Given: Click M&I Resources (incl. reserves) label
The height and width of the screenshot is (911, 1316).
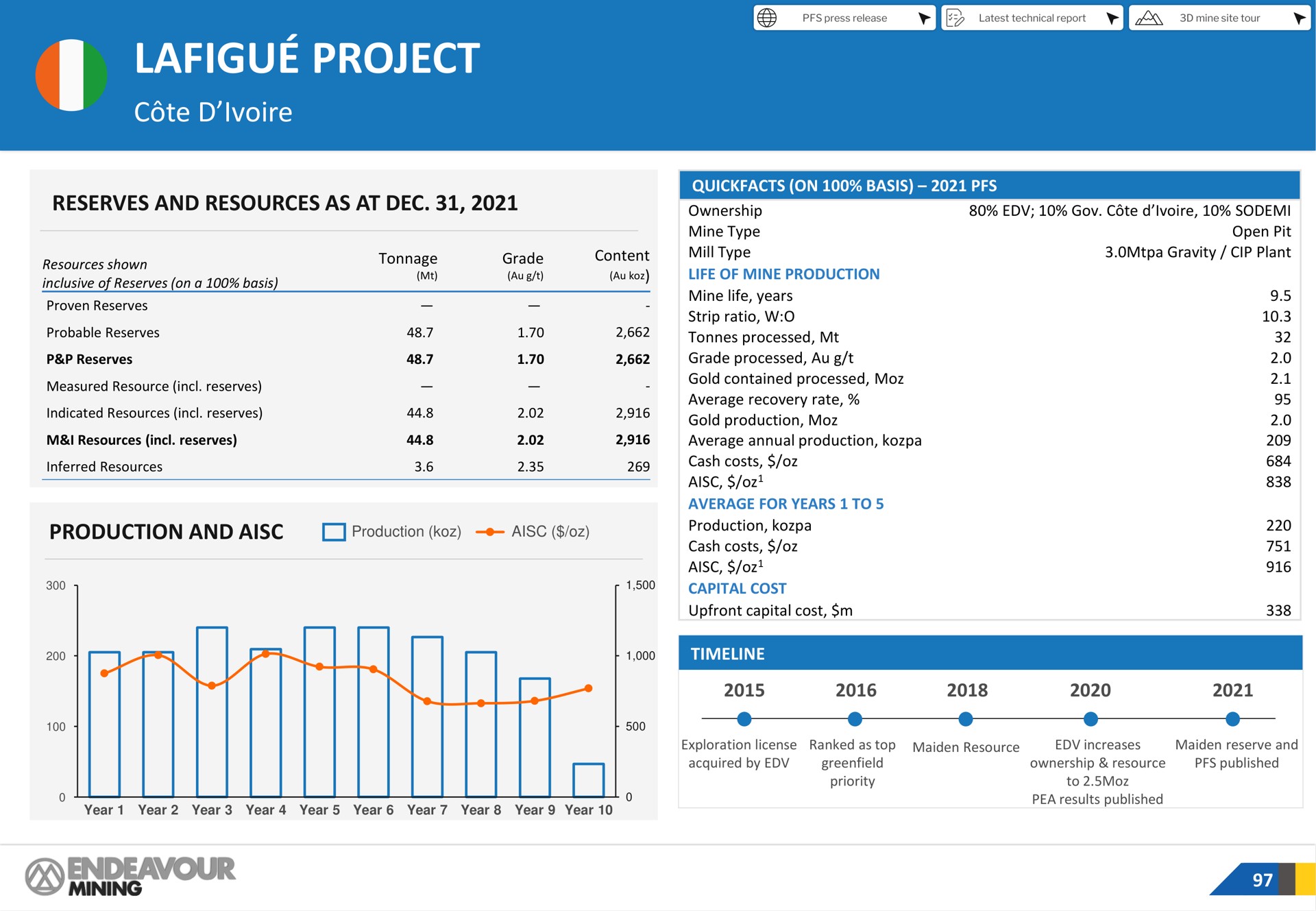Looking at the screenshot, I should [x=141, y=440].
